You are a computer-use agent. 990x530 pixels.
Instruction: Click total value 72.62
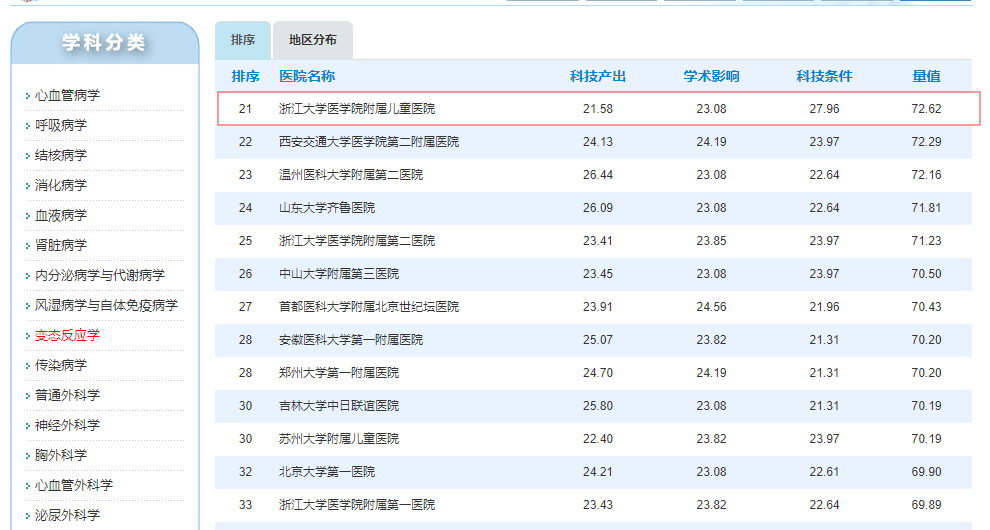[926, 109]
